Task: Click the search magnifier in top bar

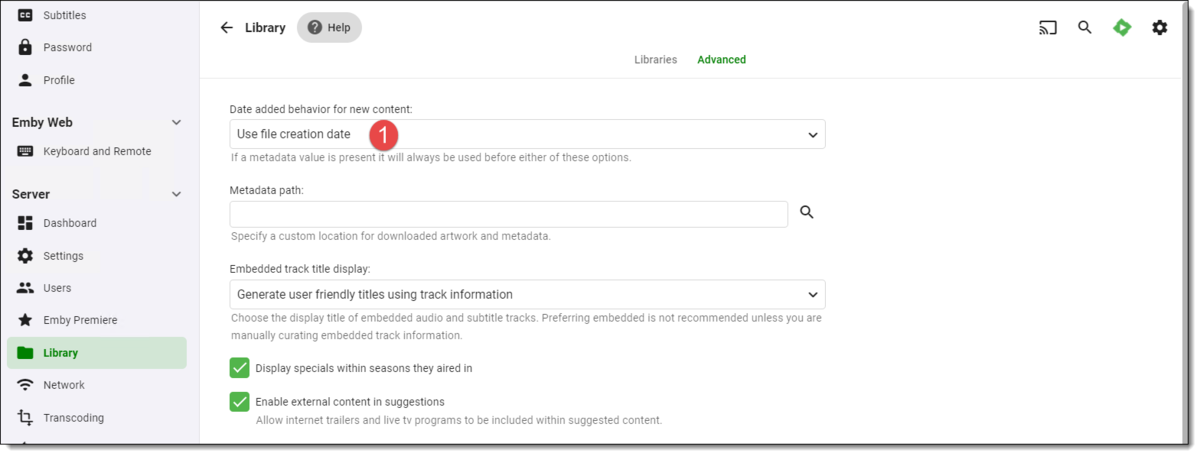Action: pos(1085,28)
